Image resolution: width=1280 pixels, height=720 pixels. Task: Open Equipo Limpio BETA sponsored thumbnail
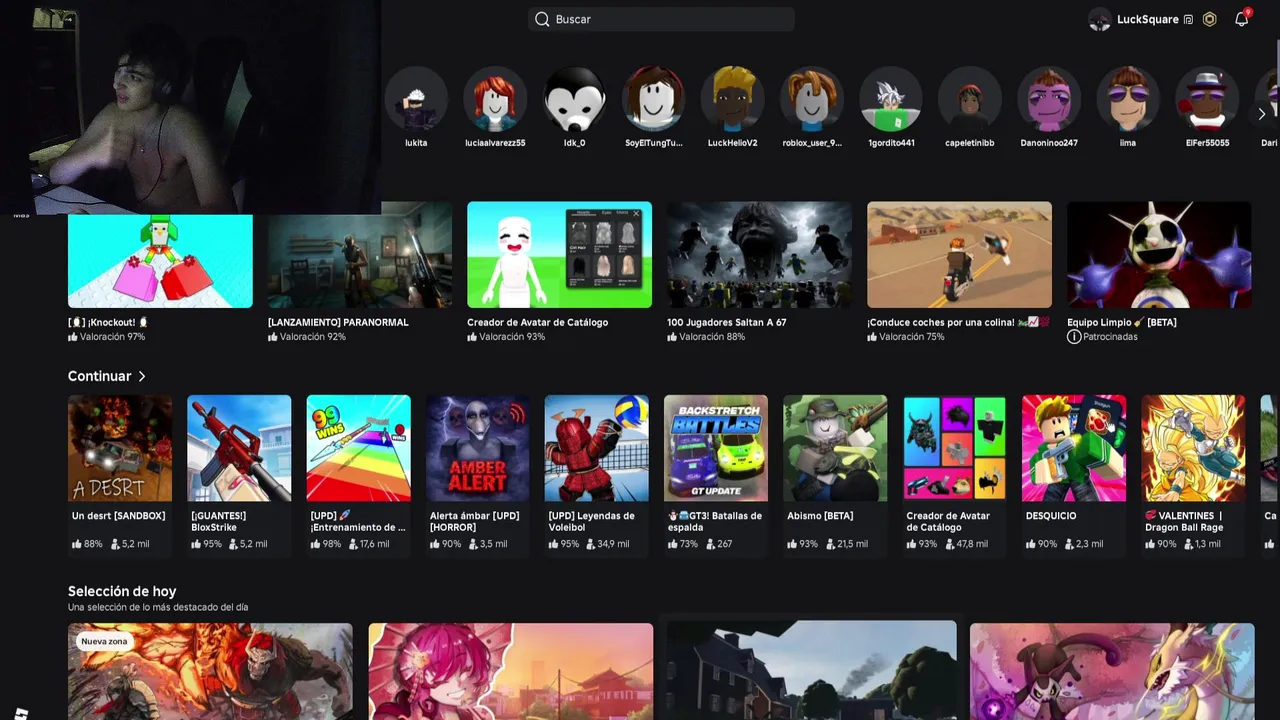[x=1159, y=255]
